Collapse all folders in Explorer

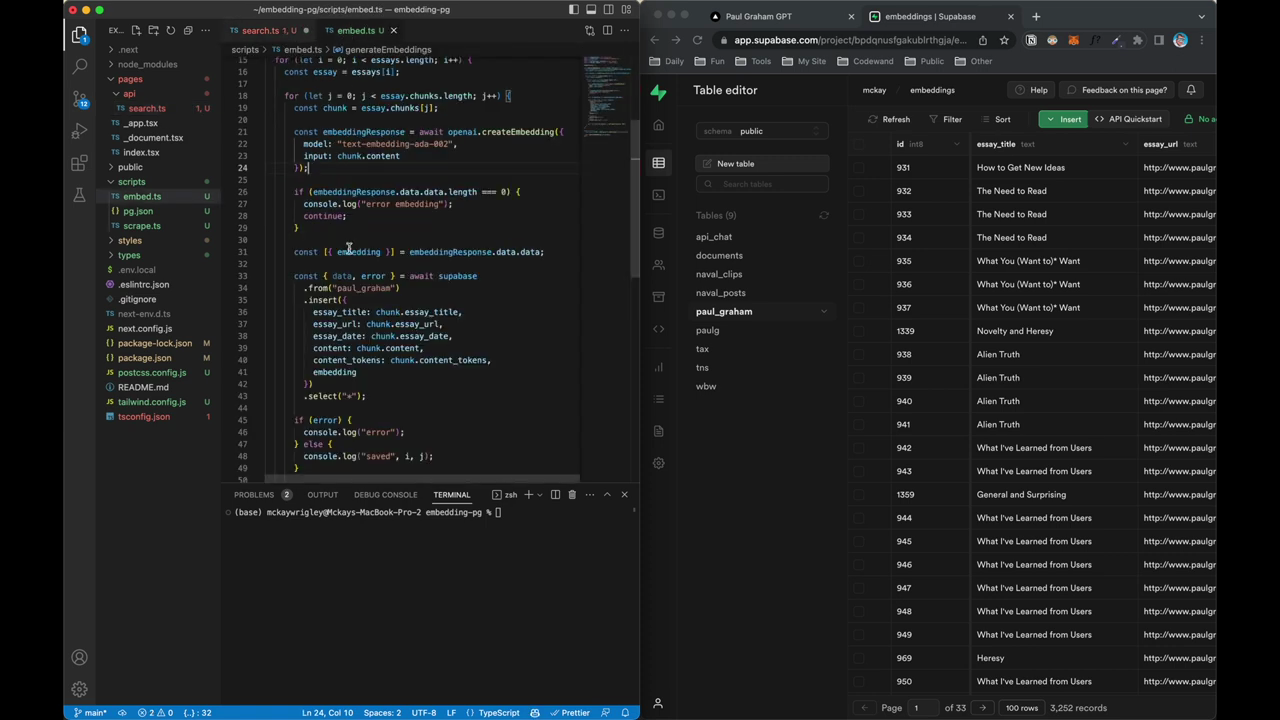(188, 30)
